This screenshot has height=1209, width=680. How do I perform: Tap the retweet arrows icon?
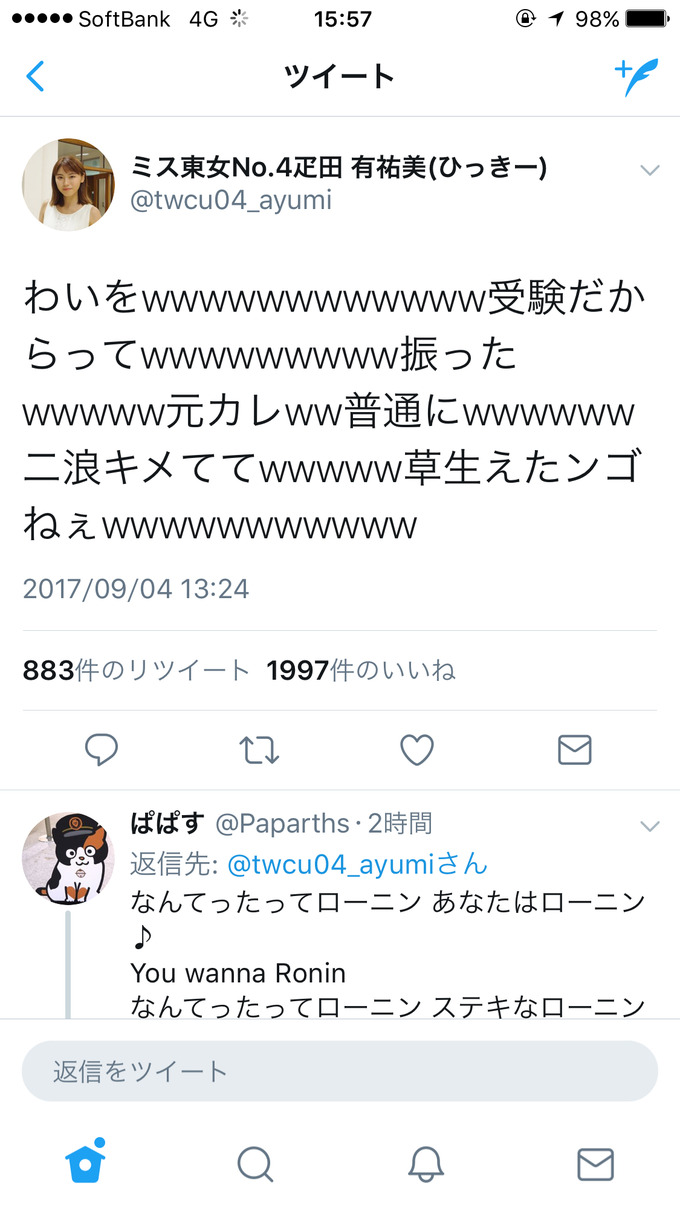coord(259,749)
